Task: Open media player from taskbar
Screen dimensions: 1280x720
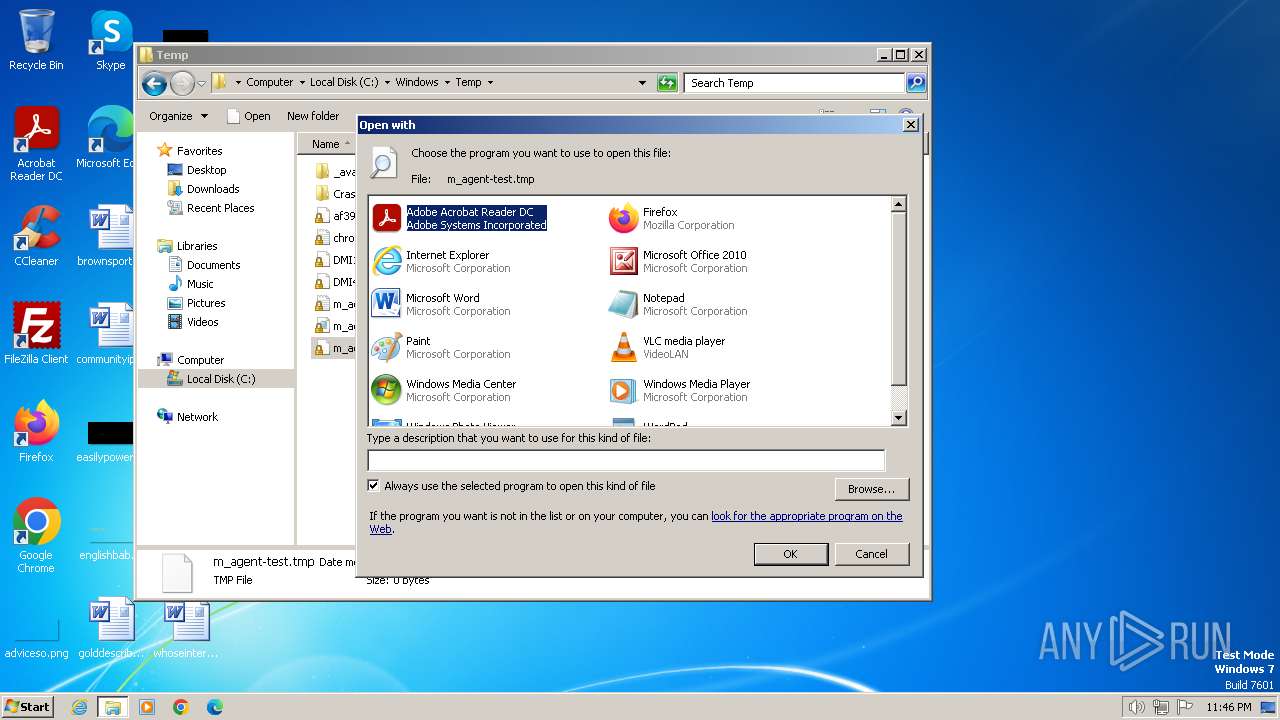Action: [147, 707]
